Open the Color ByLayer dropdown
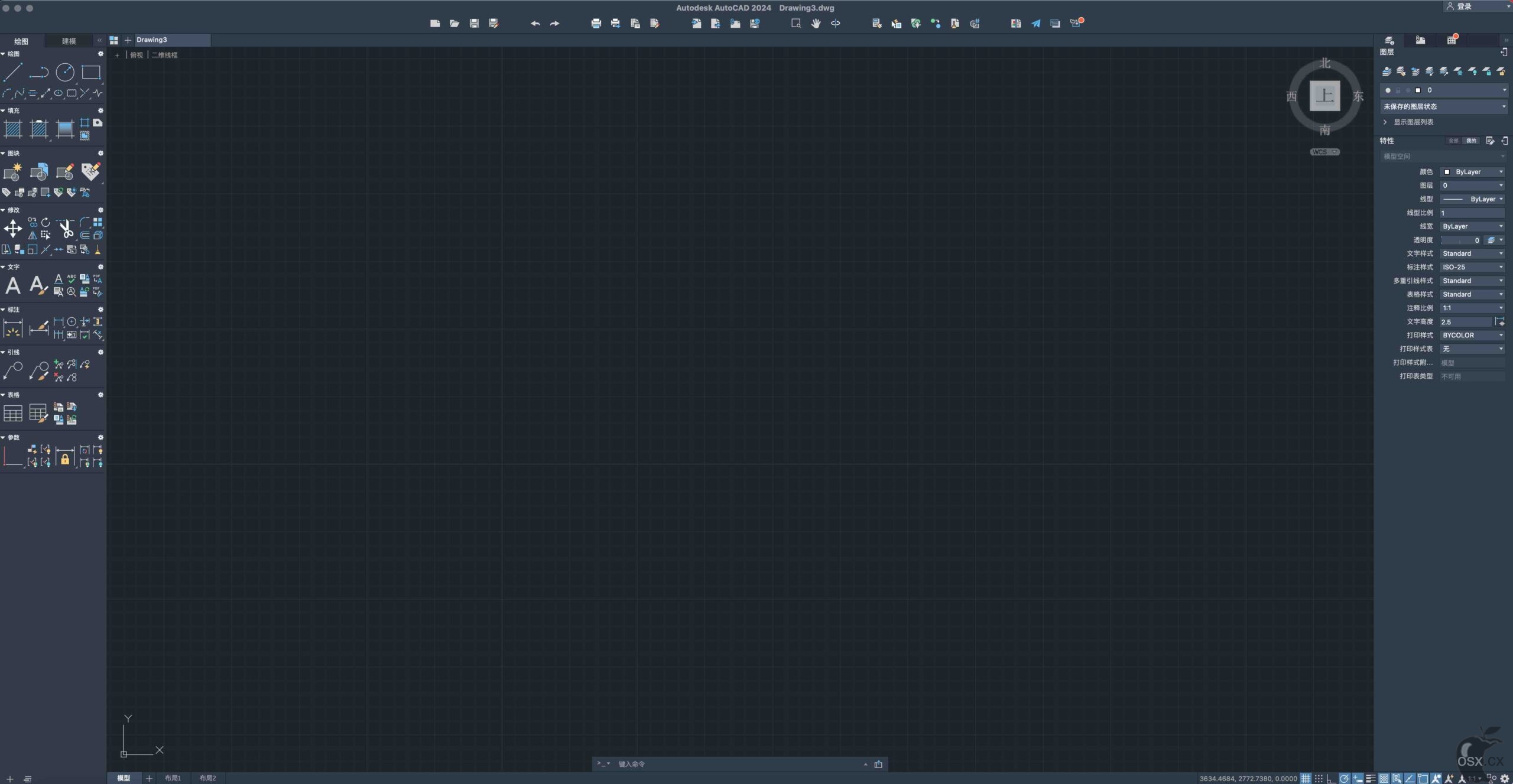This screenshot has height=784, width=1513. pos(1472,172)
